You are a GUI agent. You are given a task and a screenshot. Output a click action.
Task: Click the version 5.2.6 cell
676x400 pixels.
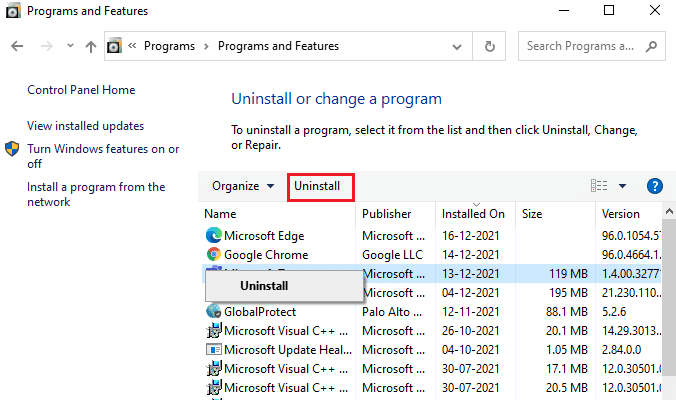[x=614, y=312]
